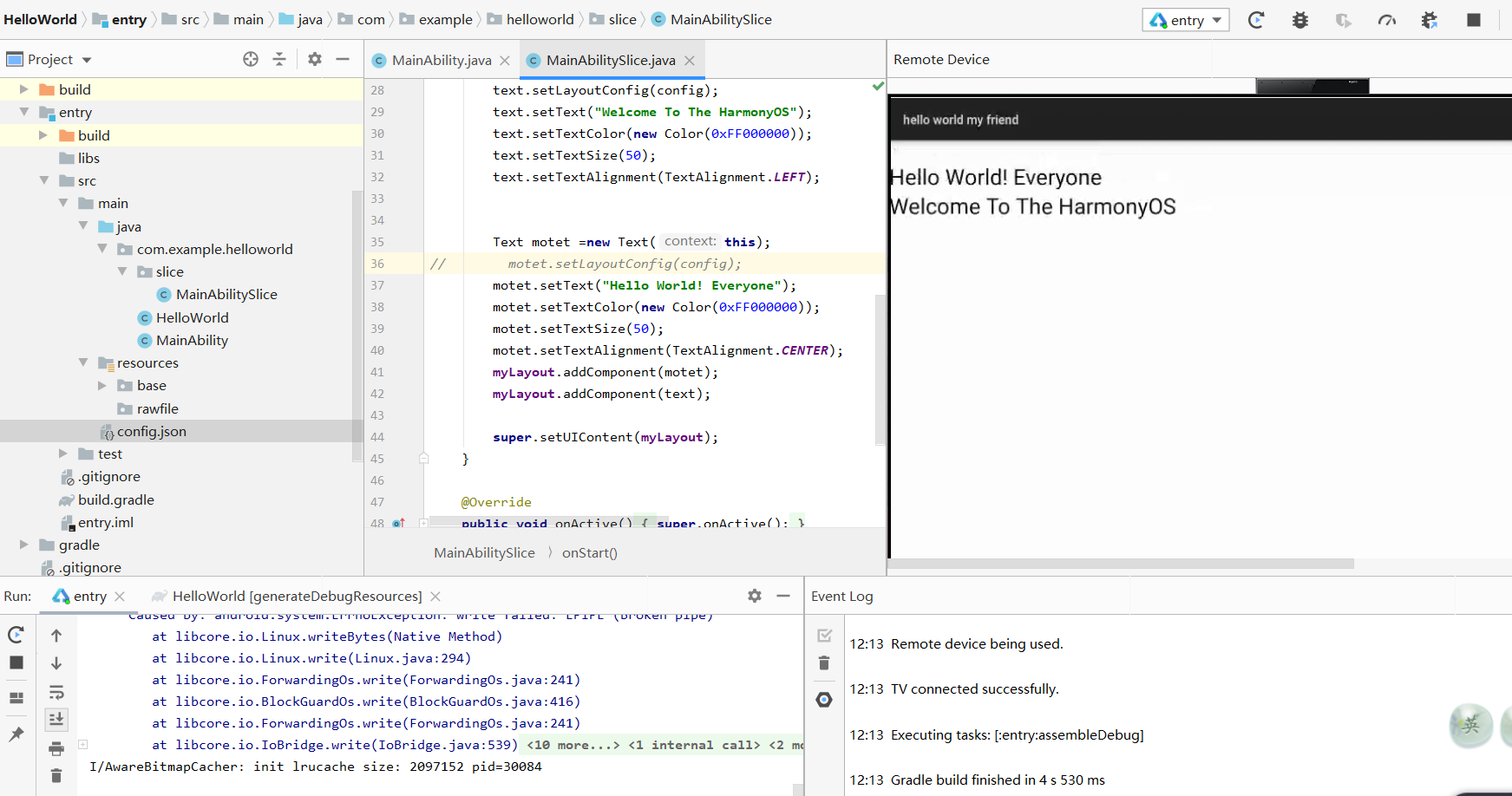Click the Remote Device horizontal scrollbar
The width and height of the screenshot is (1512, 796).
tap(1123, 564)
